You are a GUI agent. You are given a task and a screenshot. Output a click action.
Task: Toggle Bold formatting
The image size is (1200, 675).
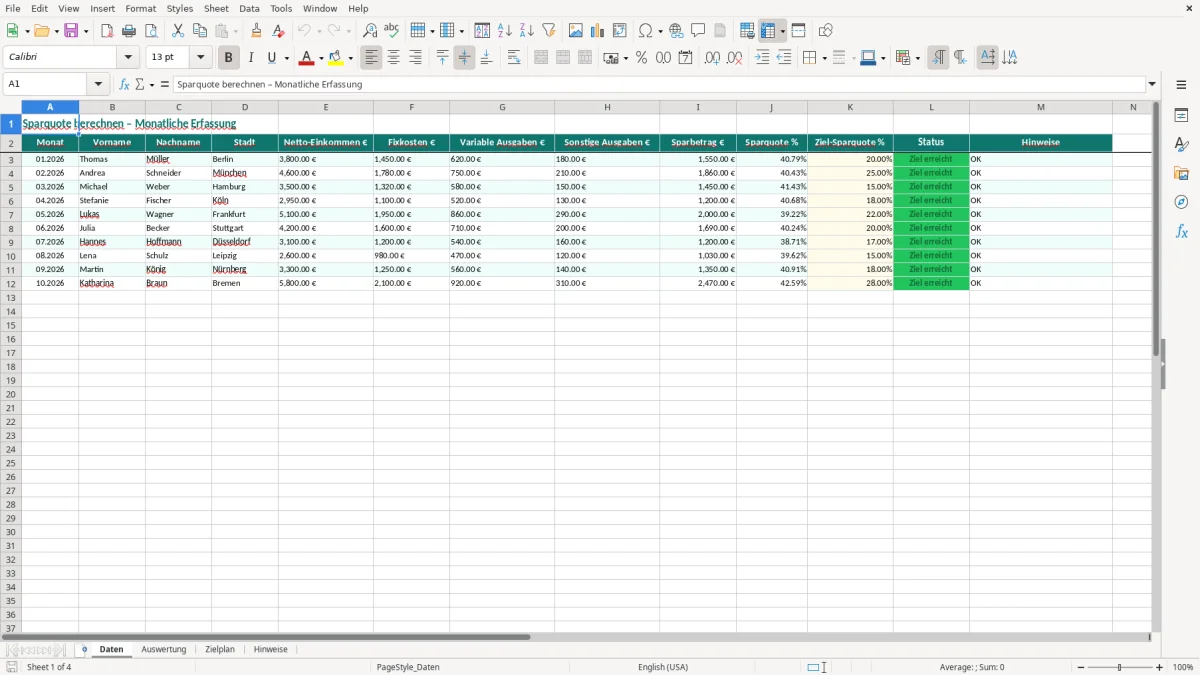click(229, 58)
